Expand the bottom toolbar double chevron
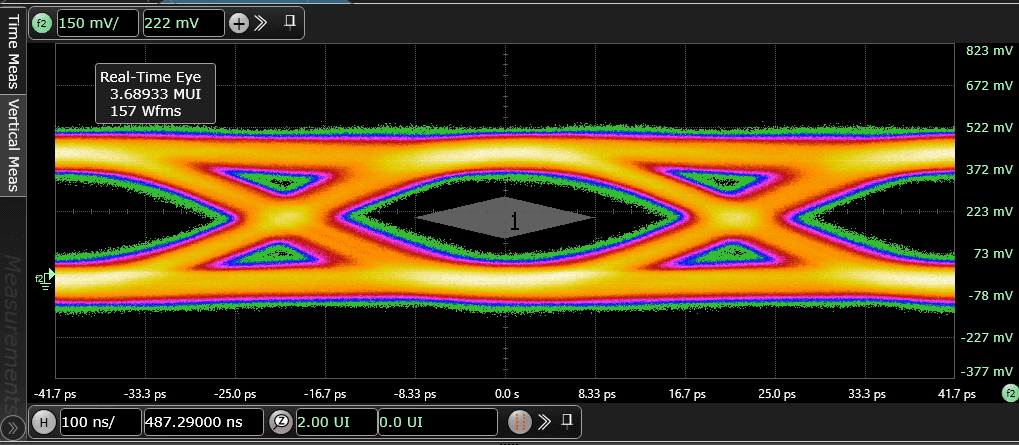 coord(545,421)
